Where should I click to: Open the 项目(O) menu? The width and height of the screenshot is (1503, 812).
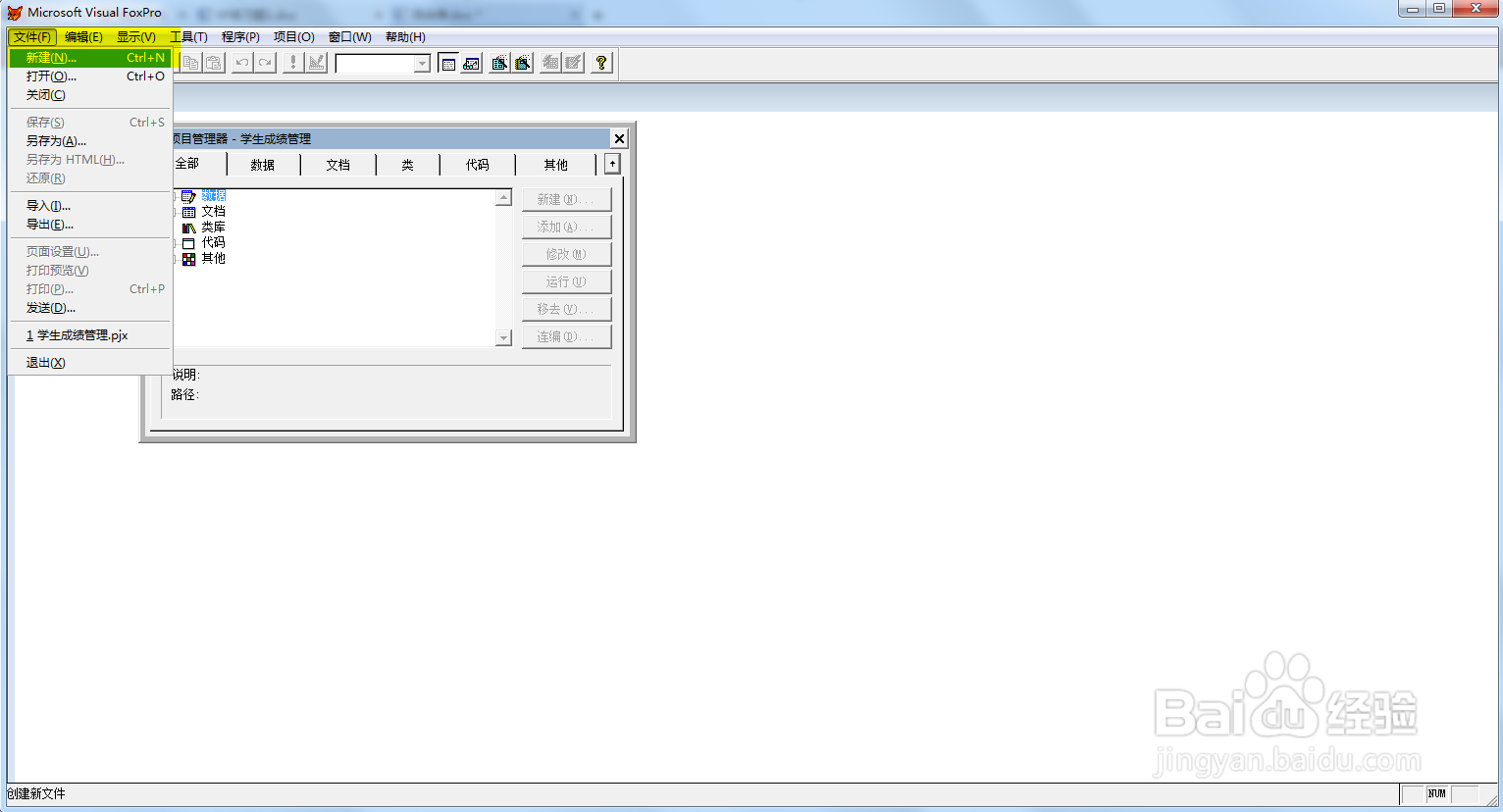tap(293, 37)
